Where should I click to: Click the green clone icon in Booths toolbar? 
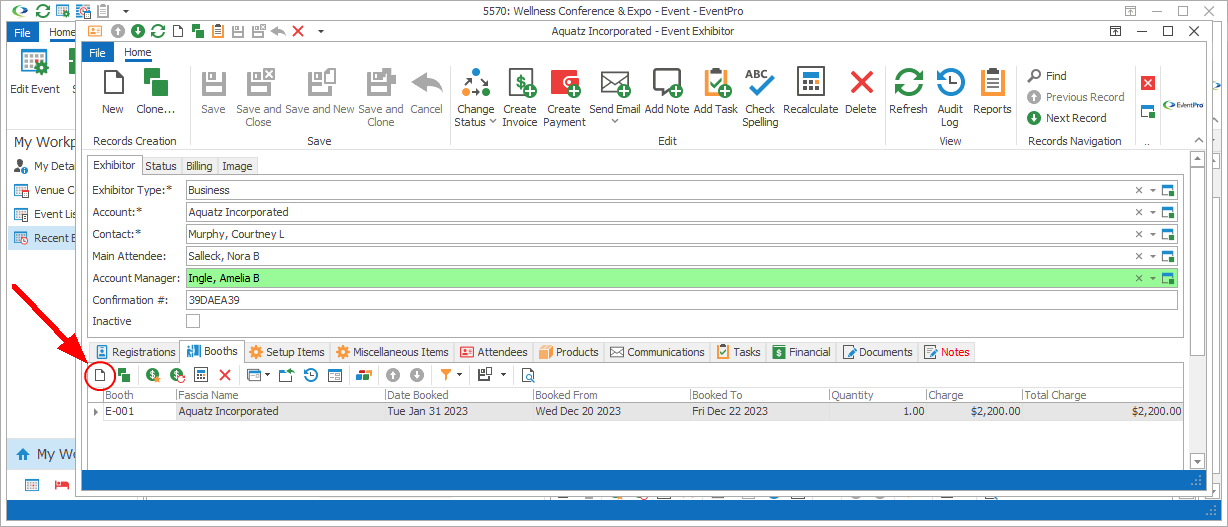pyautogui.click(x=123, y=375)
